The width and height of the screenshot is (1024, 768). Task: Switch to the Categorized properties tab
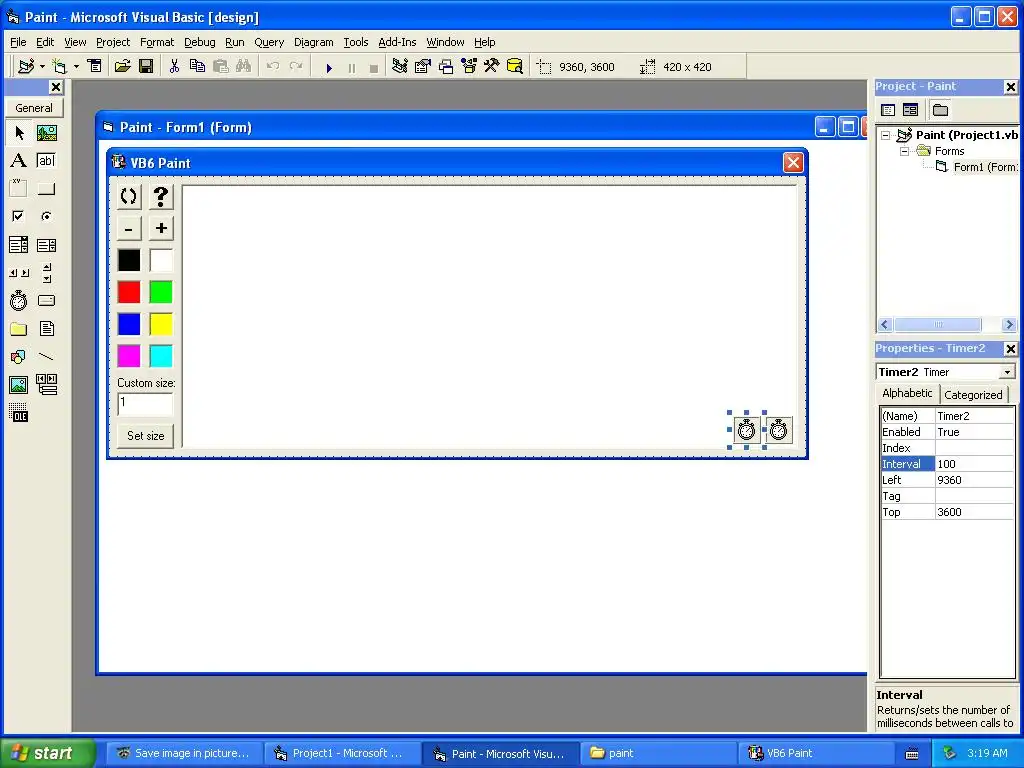(973, 394)
